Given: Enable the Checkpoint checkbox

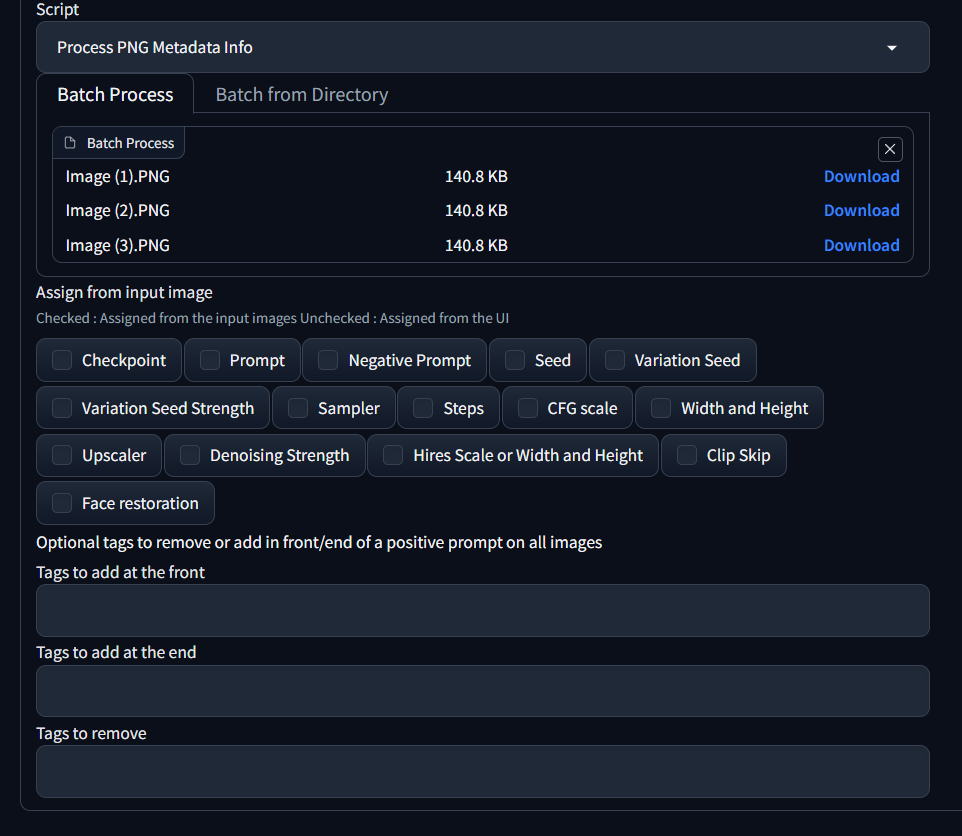Looking at the screenshot, I should pyautogui.click(x=62, y=360).
